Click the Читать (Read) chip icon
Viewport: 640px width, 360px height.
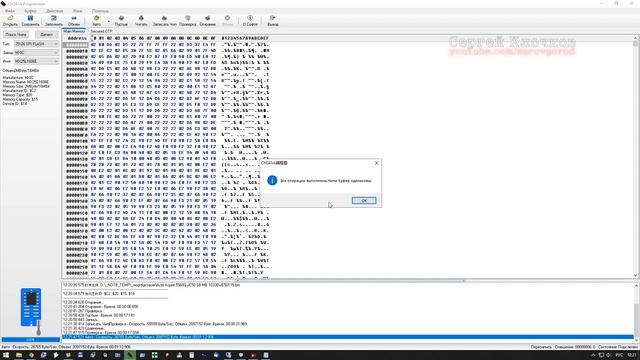141,20
